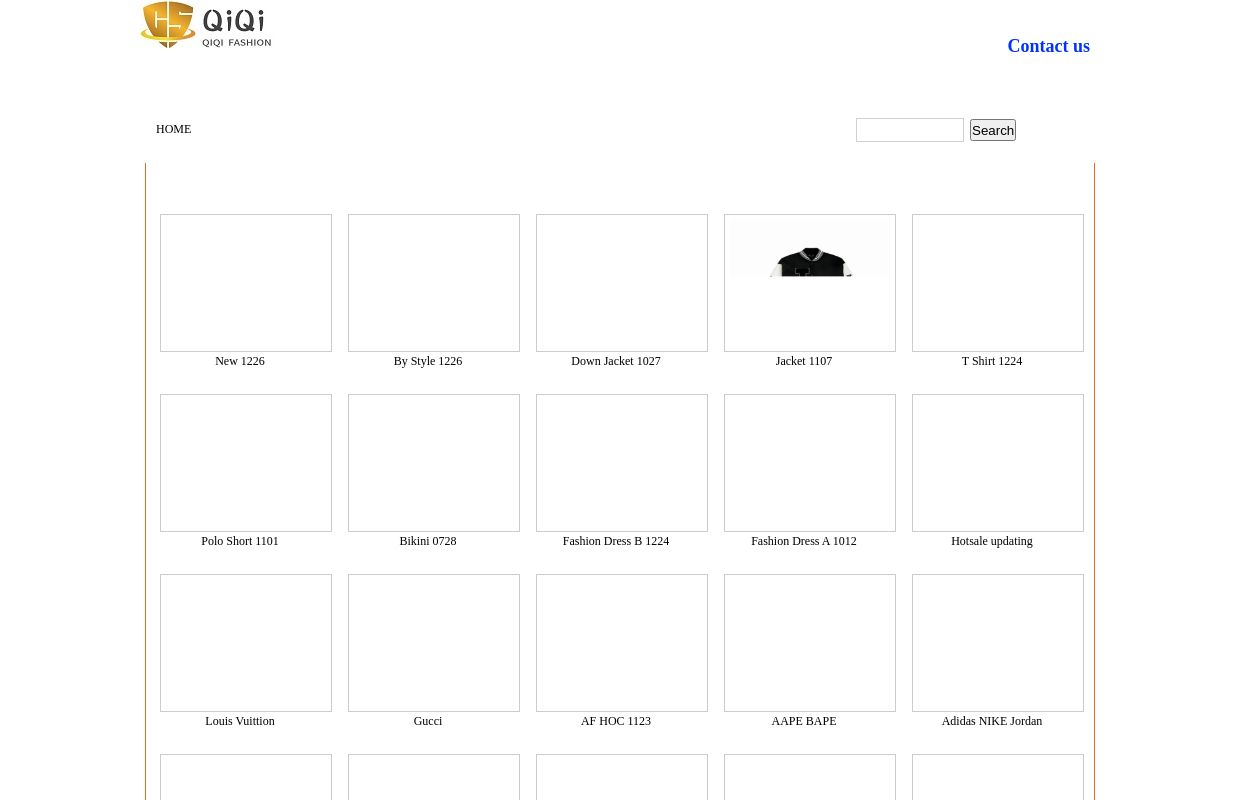Image resolution: width=1240 pixels, height=800 pixels.
Task: Click the Louis Vuittion text link
Action: pos(240,721)
